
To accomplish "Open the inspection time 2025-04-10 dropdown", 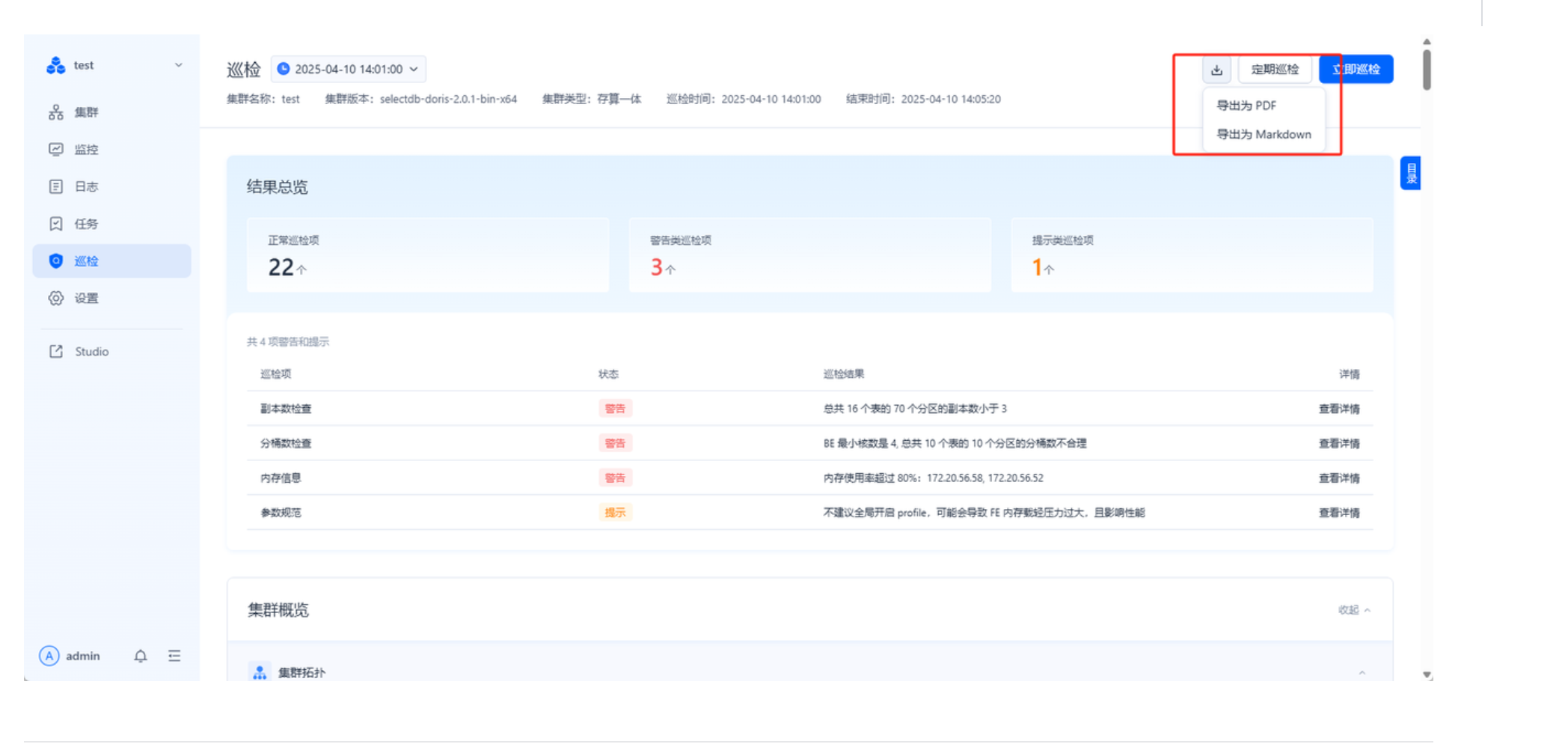I will [x=348, y=69].
